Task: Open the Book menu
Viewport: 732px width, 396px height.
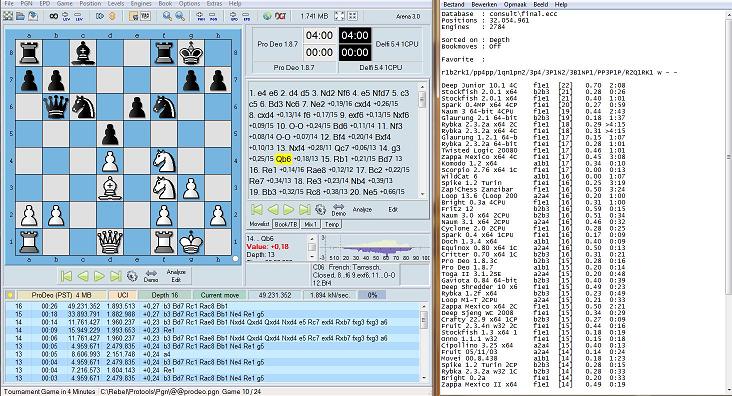Action: tap(165, 3)
